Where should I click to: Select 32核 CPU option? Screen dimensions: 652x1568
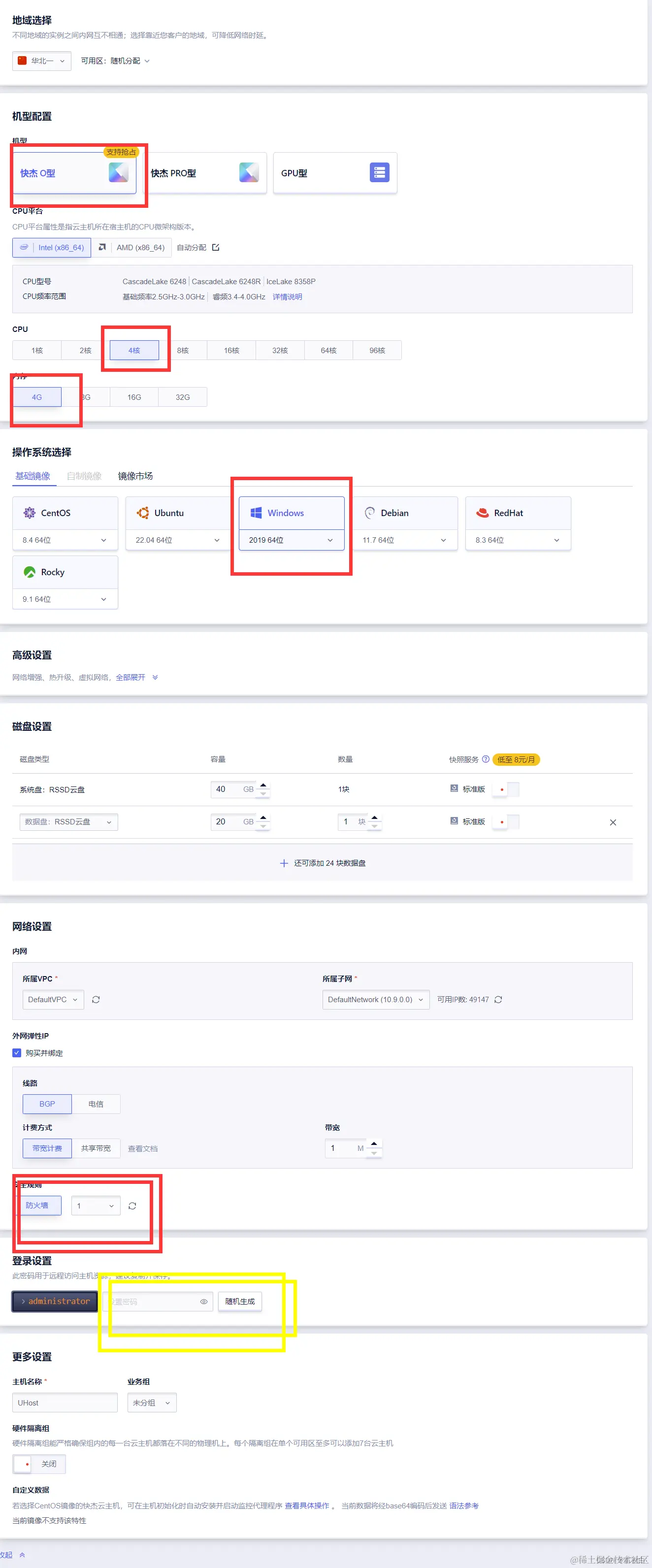[280, 351]
